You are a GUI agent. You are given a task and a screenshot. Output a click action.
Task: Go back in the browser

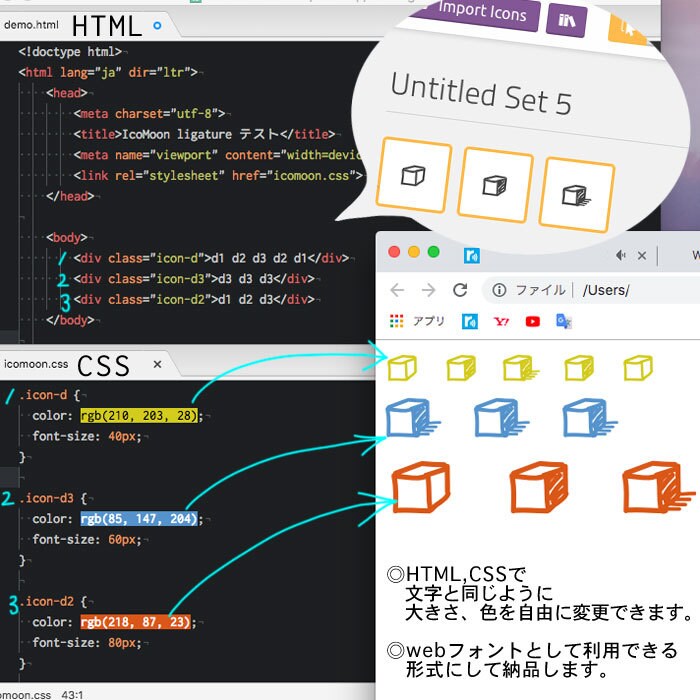click(x=397, y=290)
